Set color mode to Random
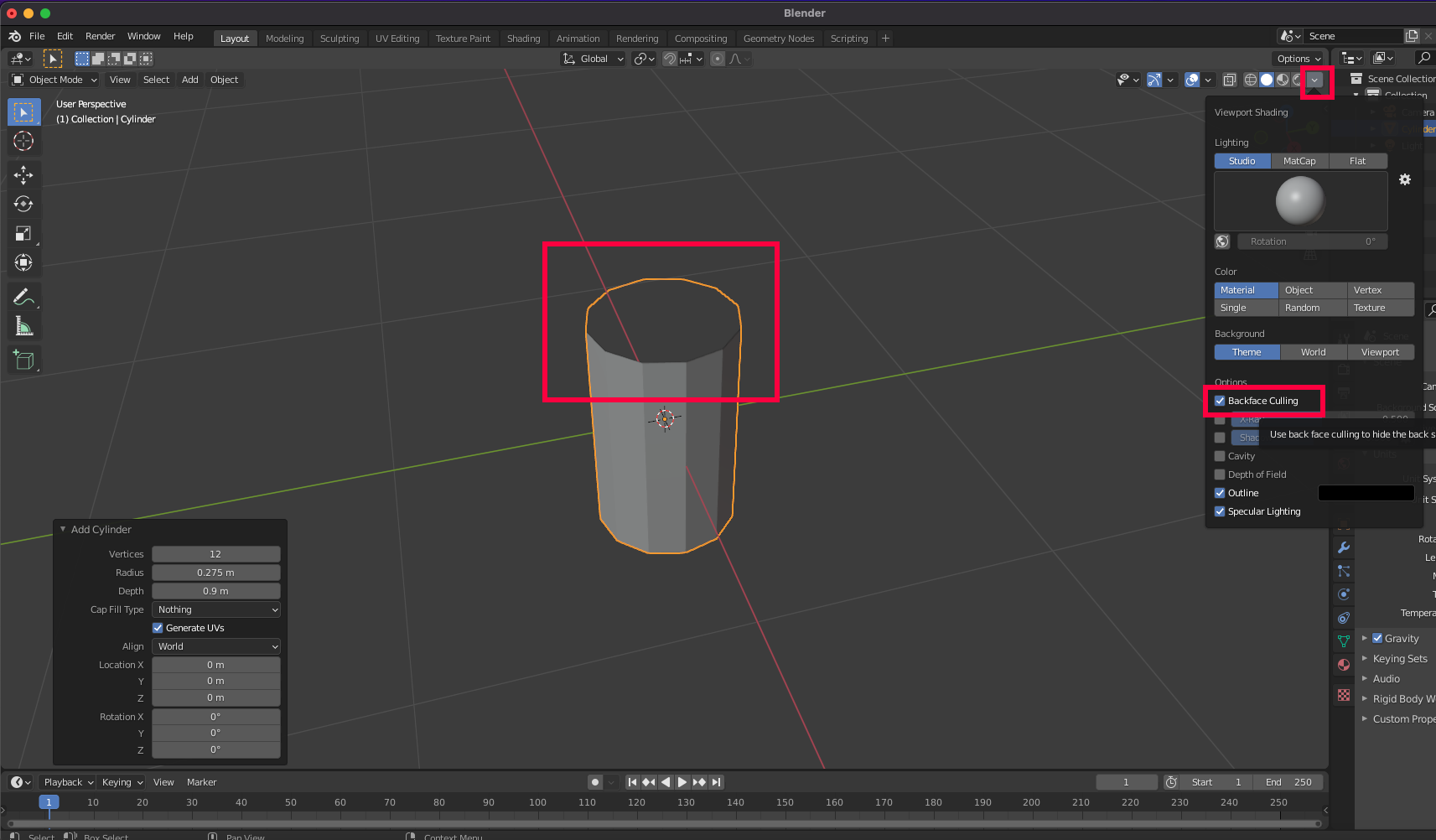The width and height of the screenshot is (1436, 840). (x=1313, y=308)
